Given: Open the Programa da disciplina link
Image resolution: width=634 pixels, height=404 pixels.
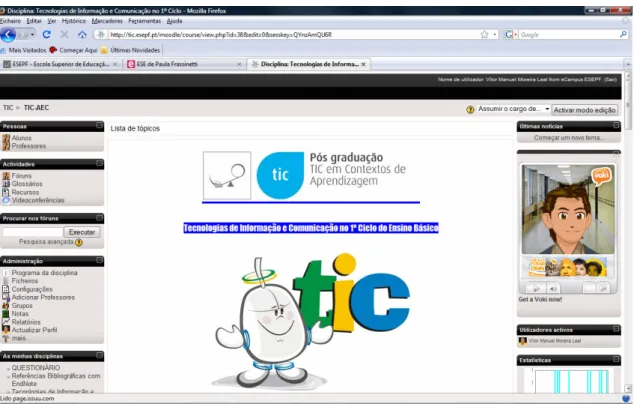Looking at the screenshot, I should click(x=44, y=273).
